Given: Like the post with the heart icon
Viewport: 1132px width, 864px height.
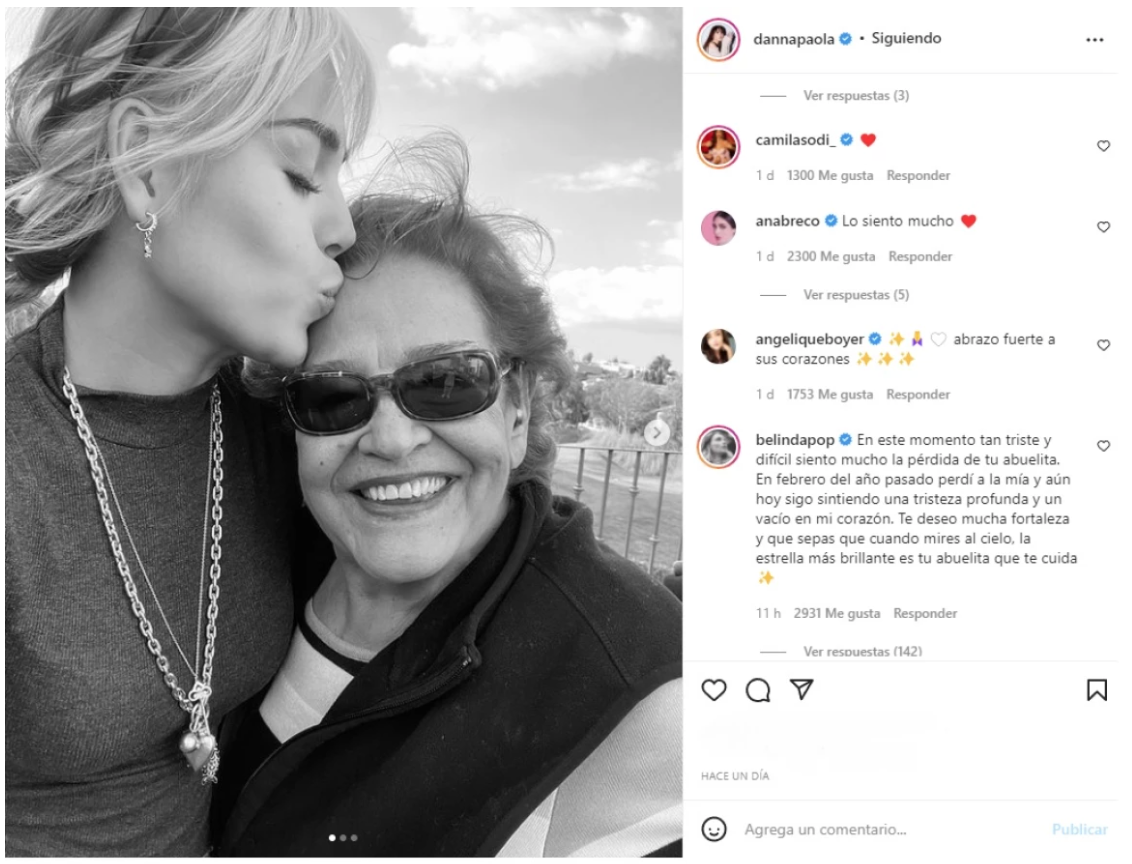Looking at the screenshot, I should 713,689.
